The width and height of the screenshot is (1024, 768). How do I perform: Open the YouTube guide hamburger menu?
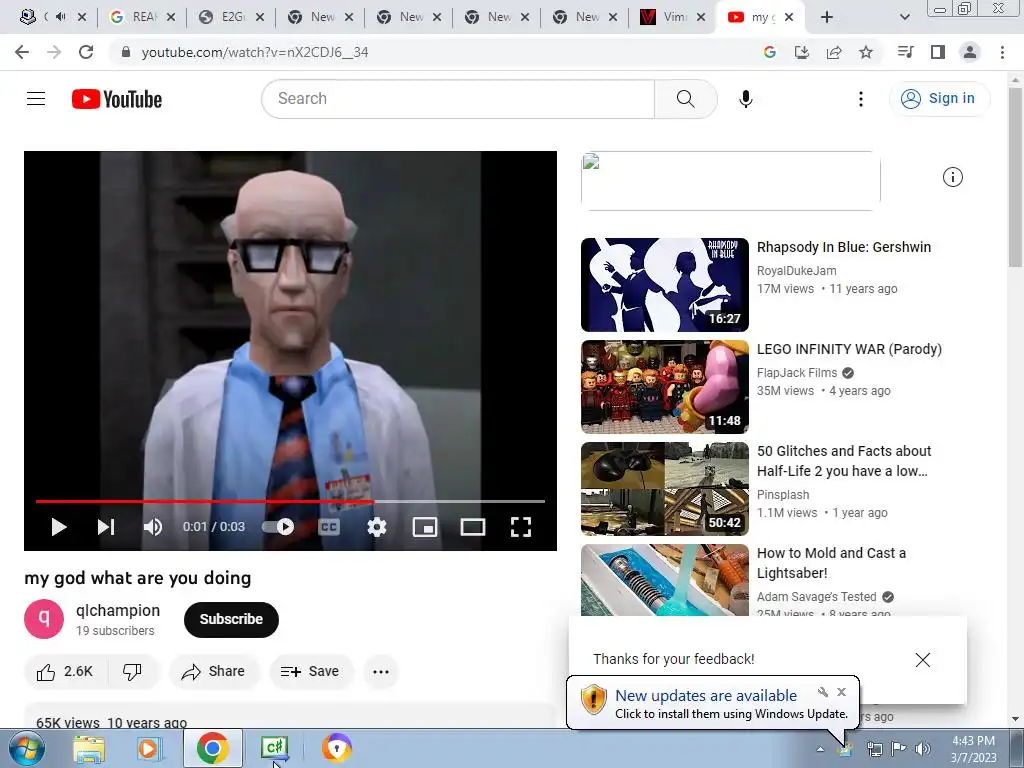(36, 99)
